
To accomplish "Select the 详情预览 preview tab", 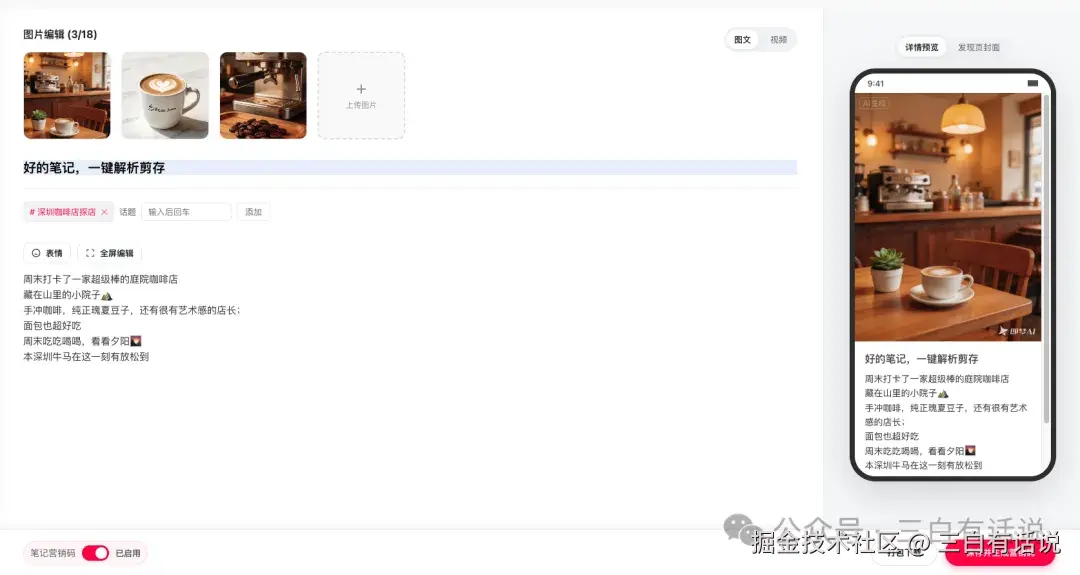I will click(922, 48).
